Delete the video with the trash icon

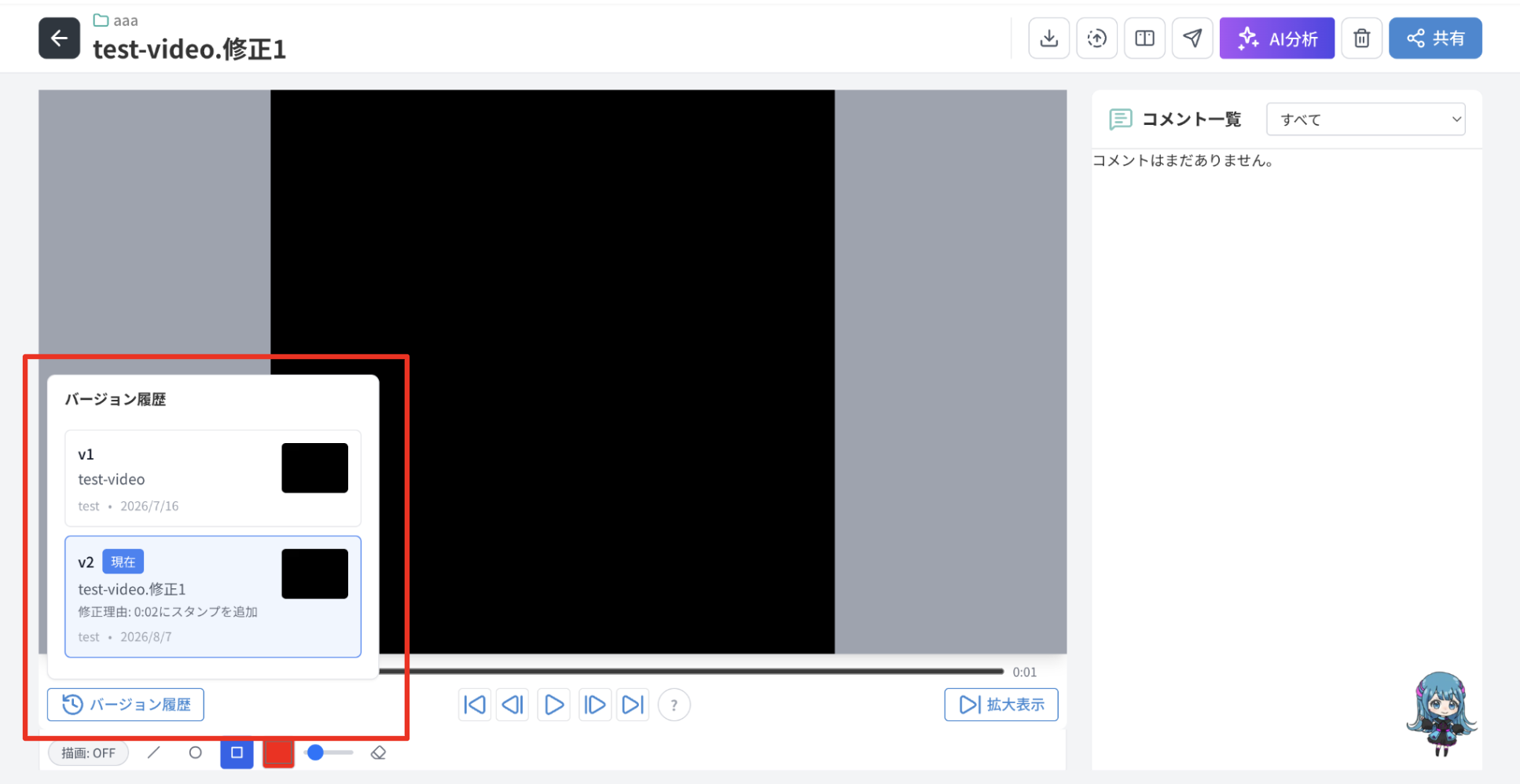(1361, 38)
